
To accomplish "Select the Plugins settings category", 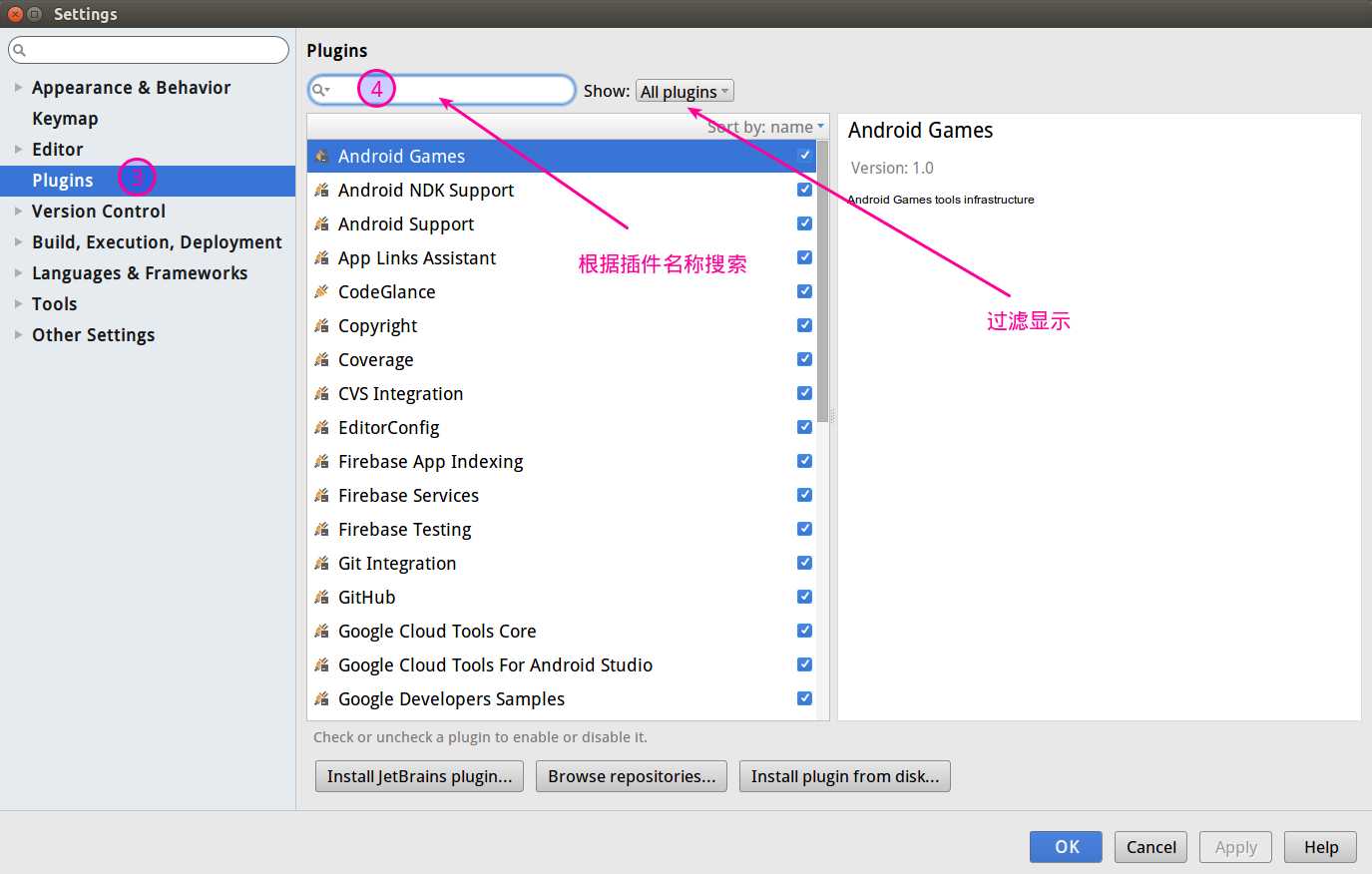I will (x=148, y=180).
